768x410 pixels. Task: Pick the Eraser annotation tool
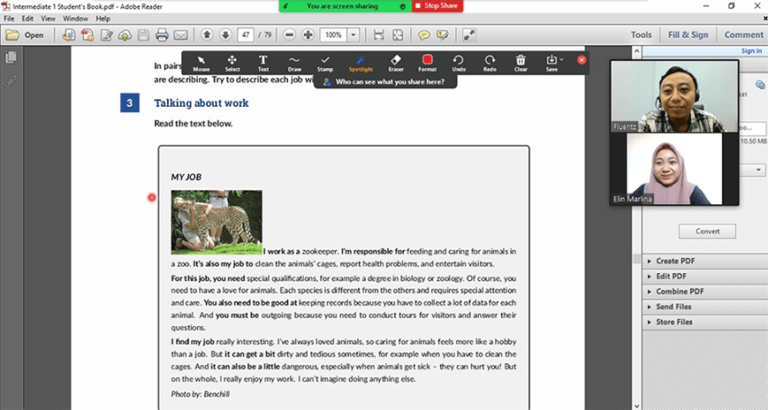pos(395,63)
